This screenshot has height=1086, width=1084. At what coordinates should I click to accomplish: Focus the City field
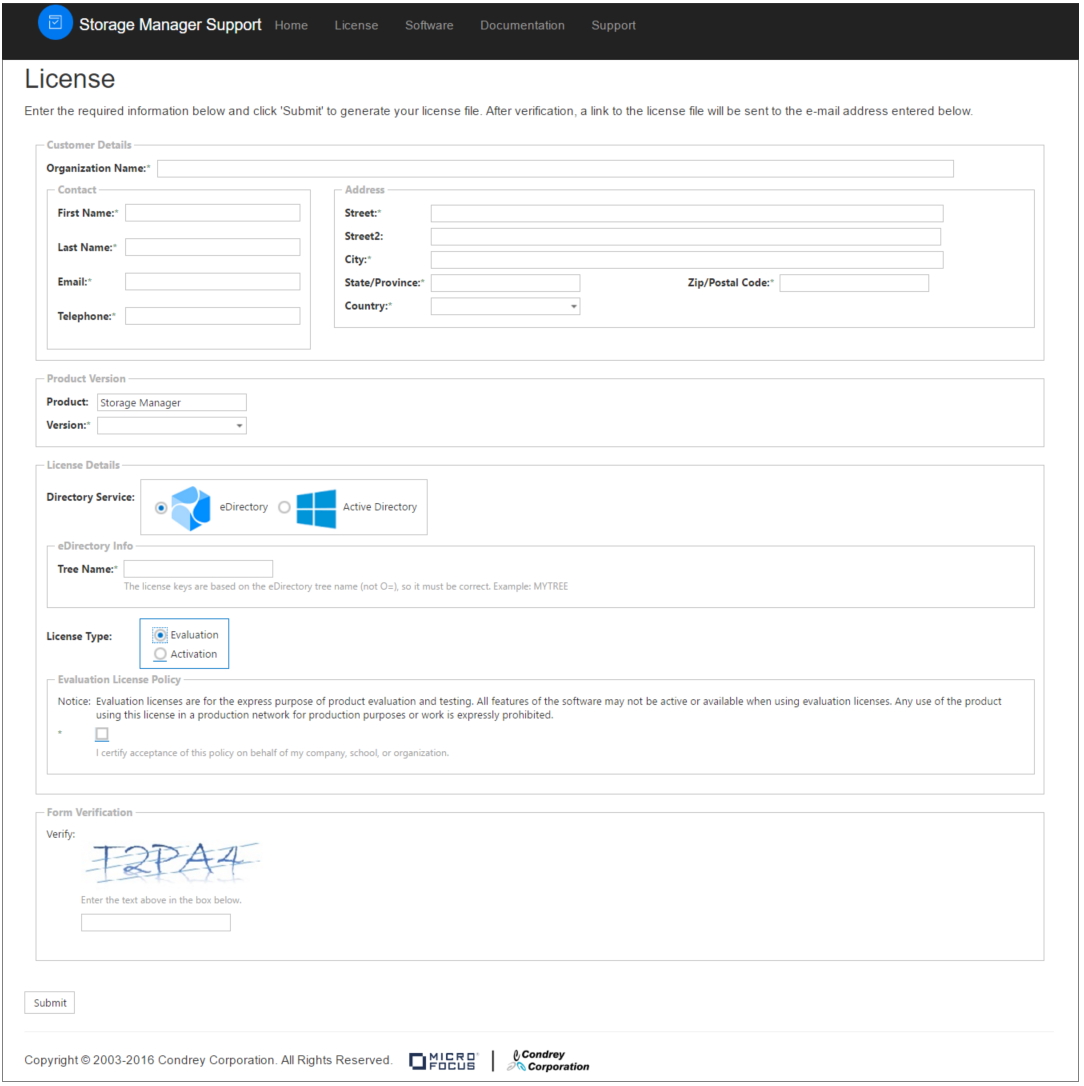pyautogui.click(x=687, y=260)
